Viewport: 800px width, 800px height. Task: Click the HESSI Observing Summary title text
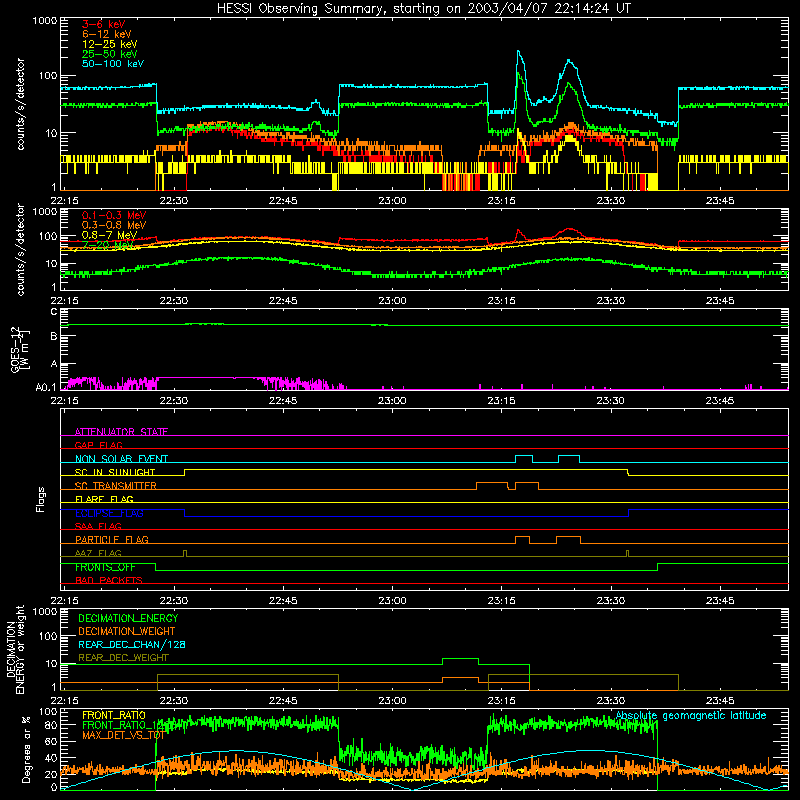[424, 9]
